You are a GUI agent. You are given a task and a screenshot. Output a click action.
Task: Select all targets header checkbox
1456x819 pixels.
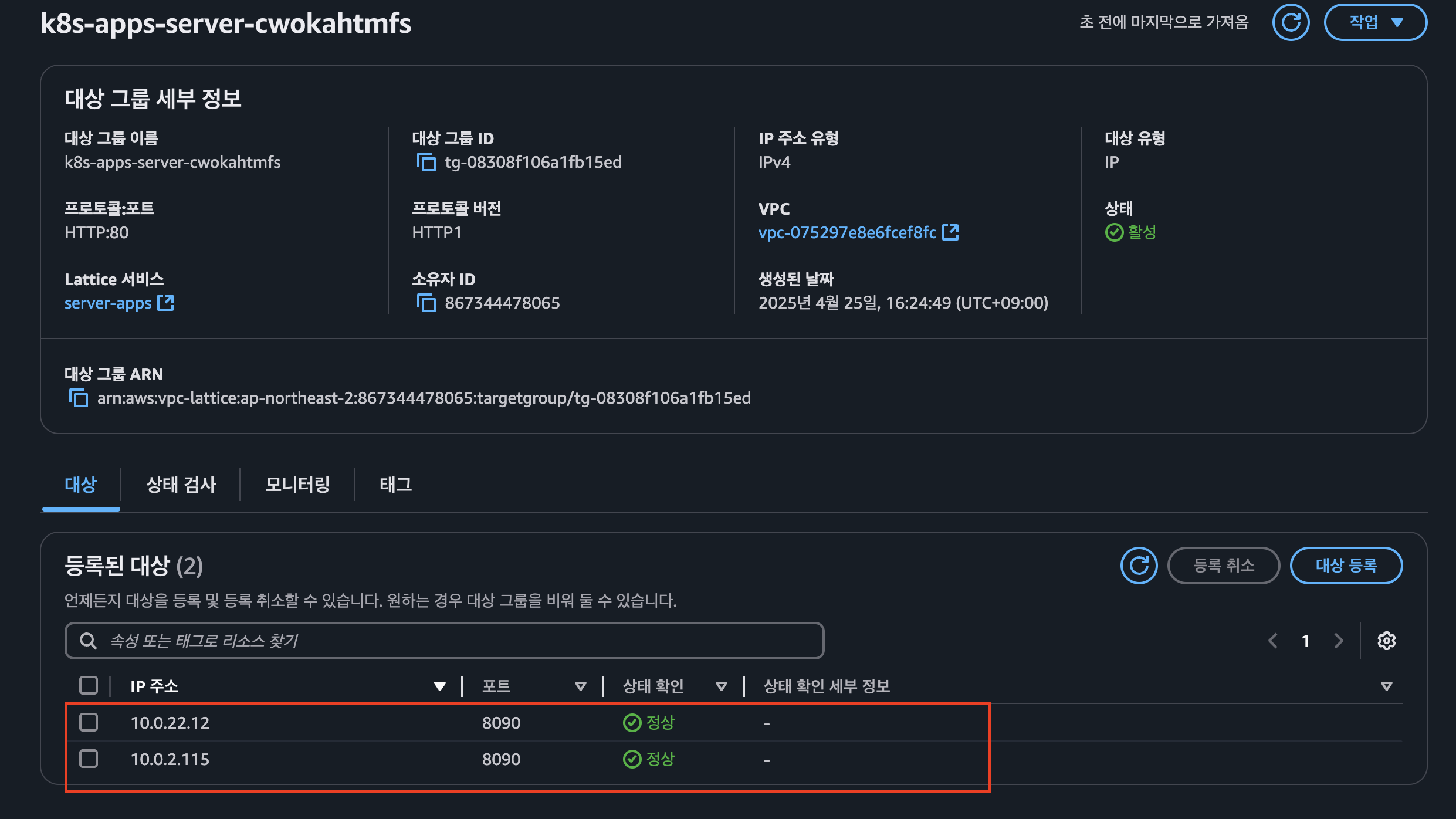coord(89,685)
